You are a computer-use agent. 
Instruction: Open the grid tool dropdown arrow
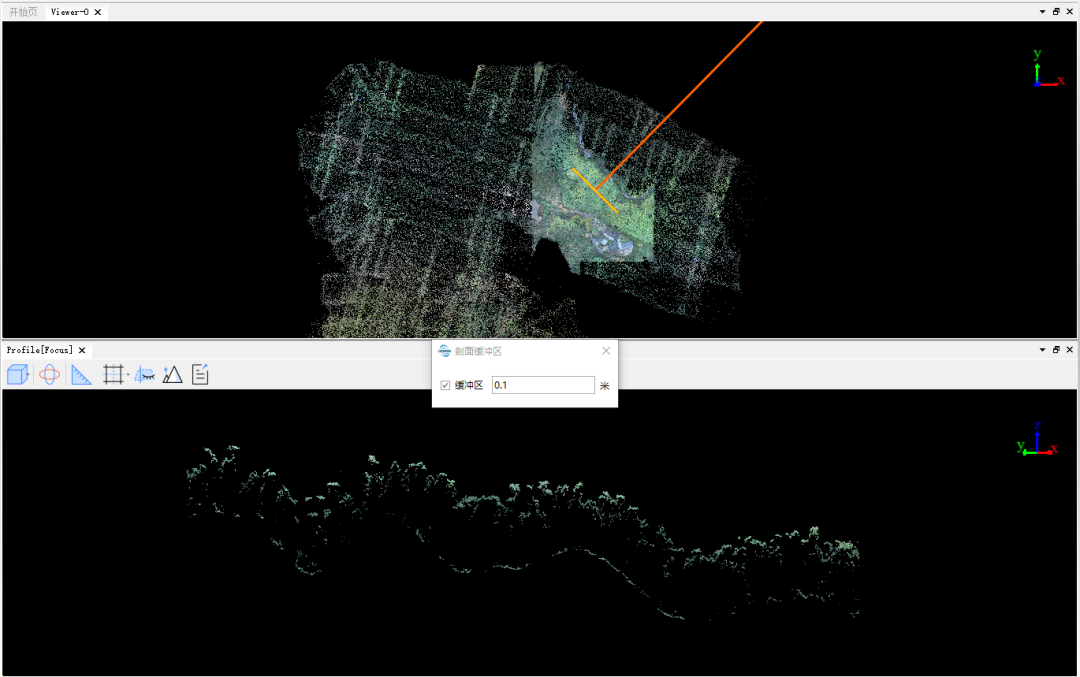point(128,375)
